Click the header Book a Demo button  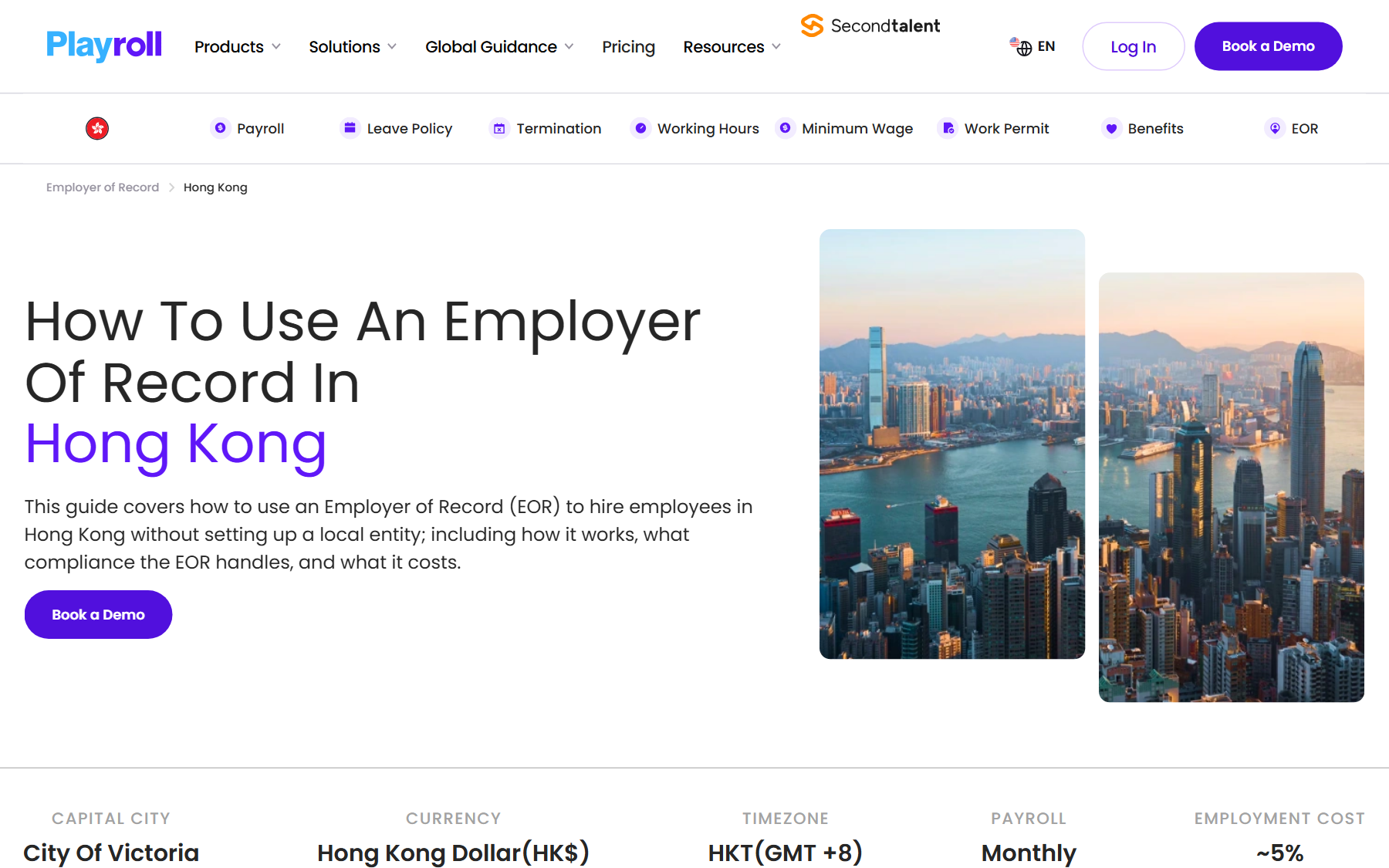coord(1268,46)
